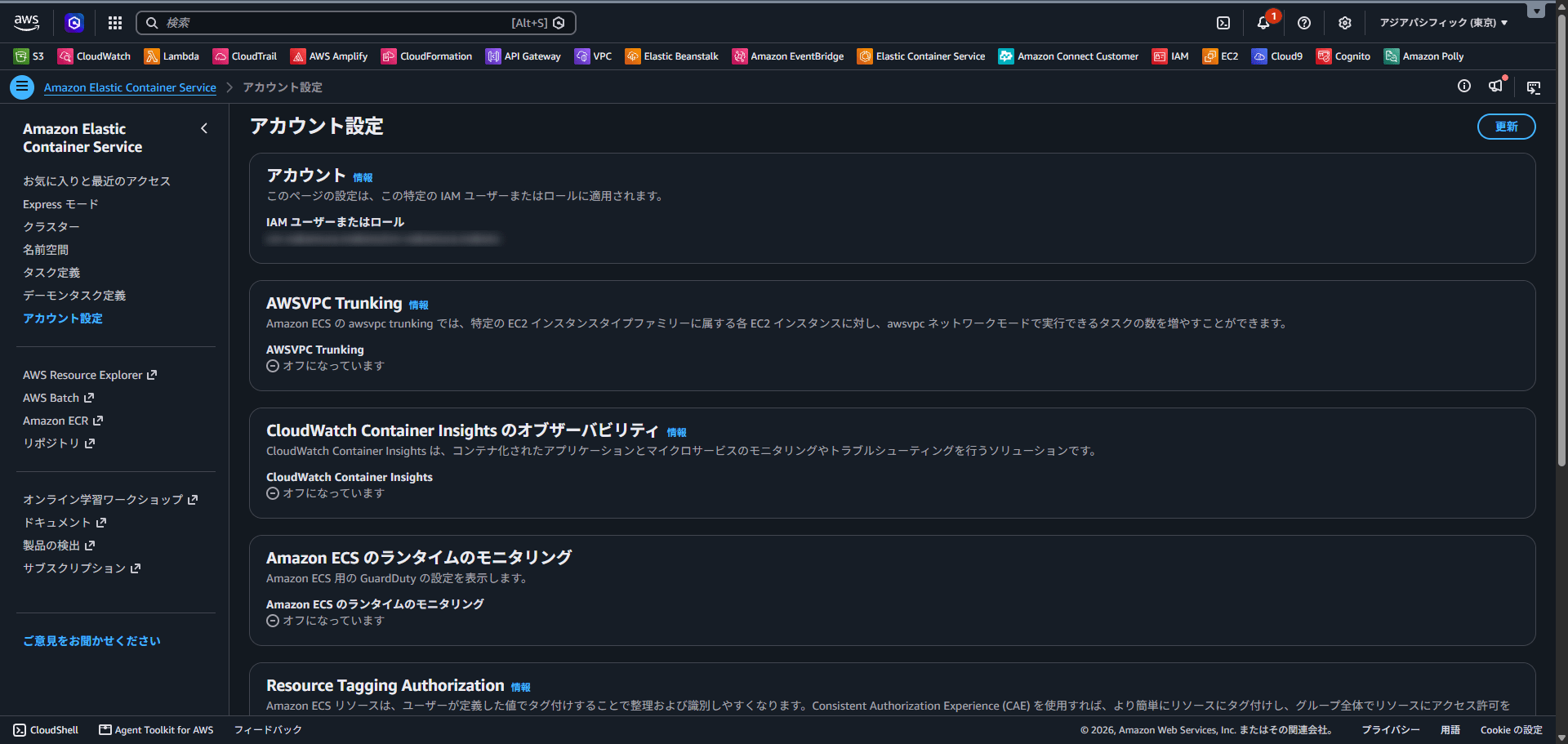Open the notifications bell

1263,23
